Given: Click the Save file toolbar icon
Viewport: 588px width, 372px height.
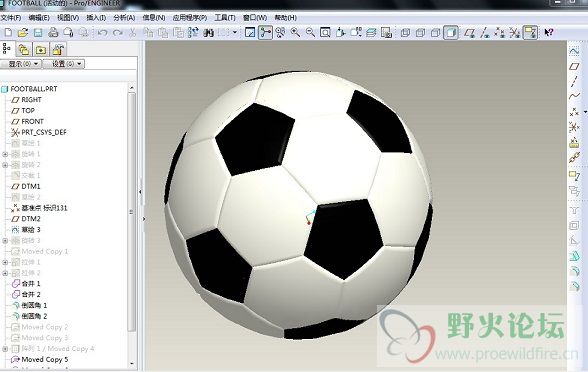Looking at the screenshot, I should click(38, 33).
